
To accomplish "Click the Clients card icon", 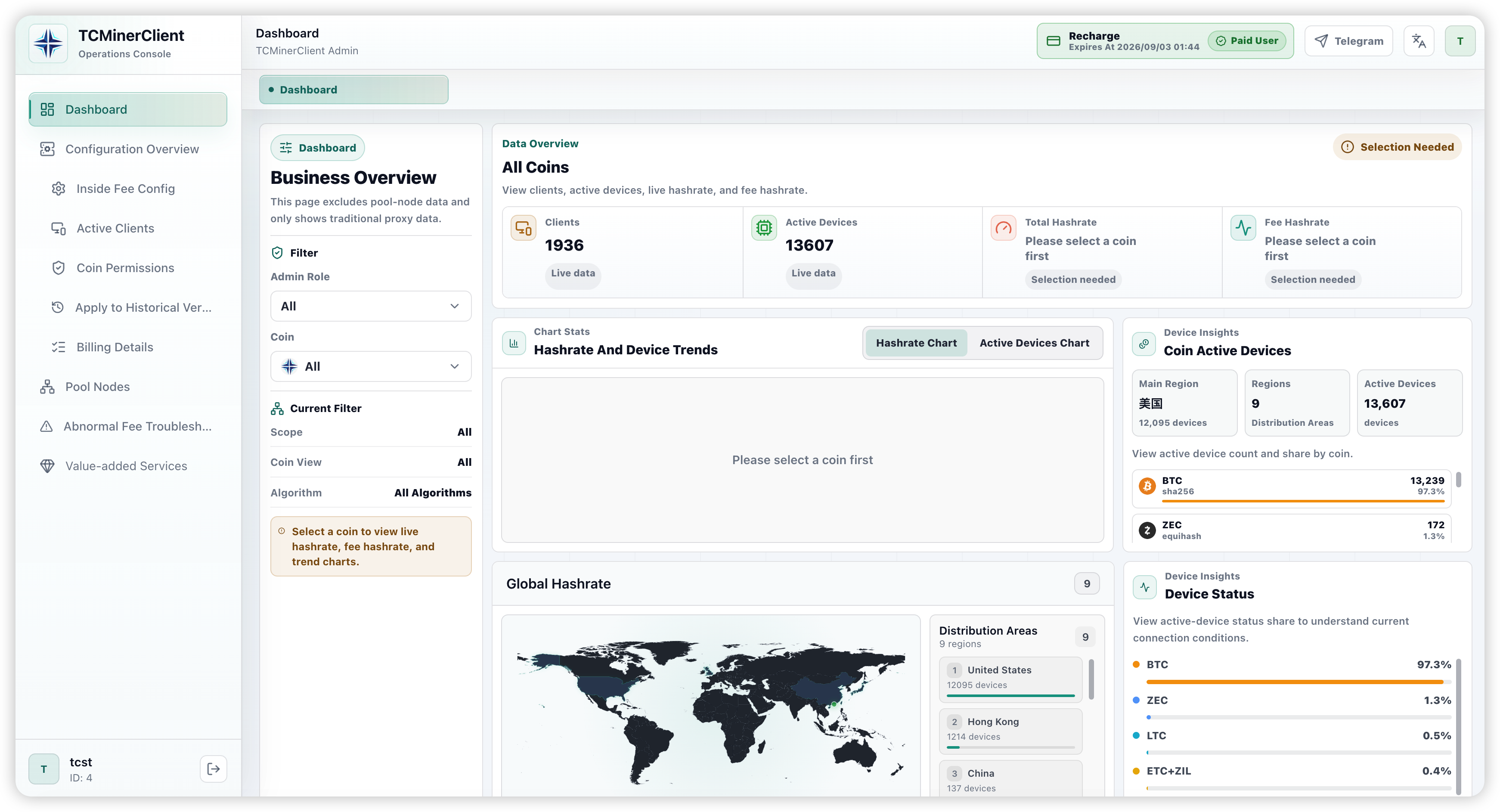I will click(x=523, y=228).
